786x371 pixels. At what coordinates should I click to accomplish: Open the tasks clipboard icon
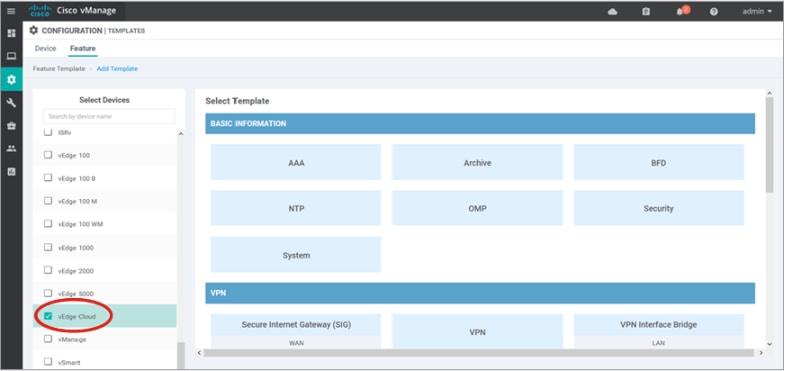coord(646,12)
